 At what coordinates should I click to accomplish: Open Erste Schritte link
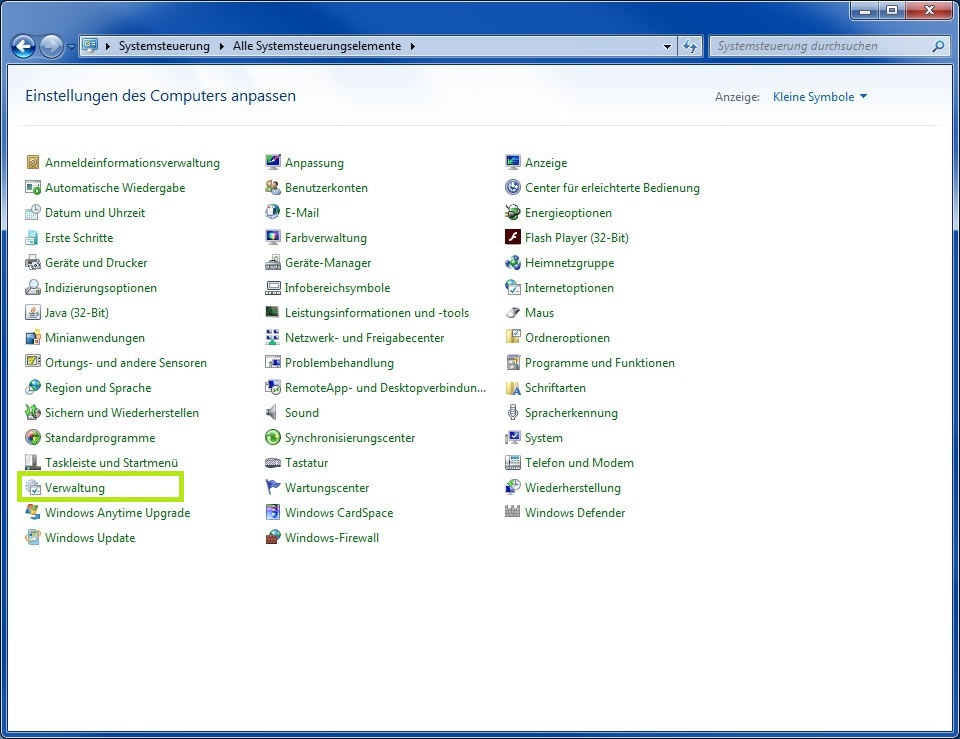click(x=79, y=238)
